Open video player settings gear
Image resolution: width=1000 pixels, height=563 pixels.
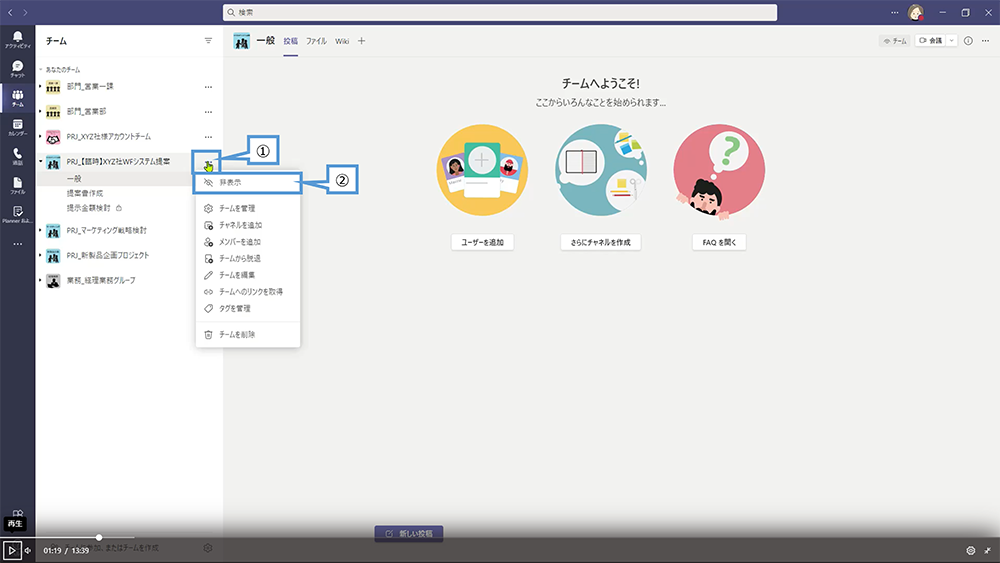coord(971,550)
